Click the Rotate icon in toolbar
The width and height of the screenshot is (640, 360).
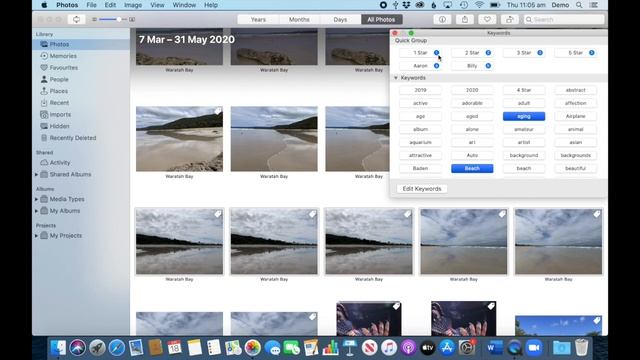(509, 19)
